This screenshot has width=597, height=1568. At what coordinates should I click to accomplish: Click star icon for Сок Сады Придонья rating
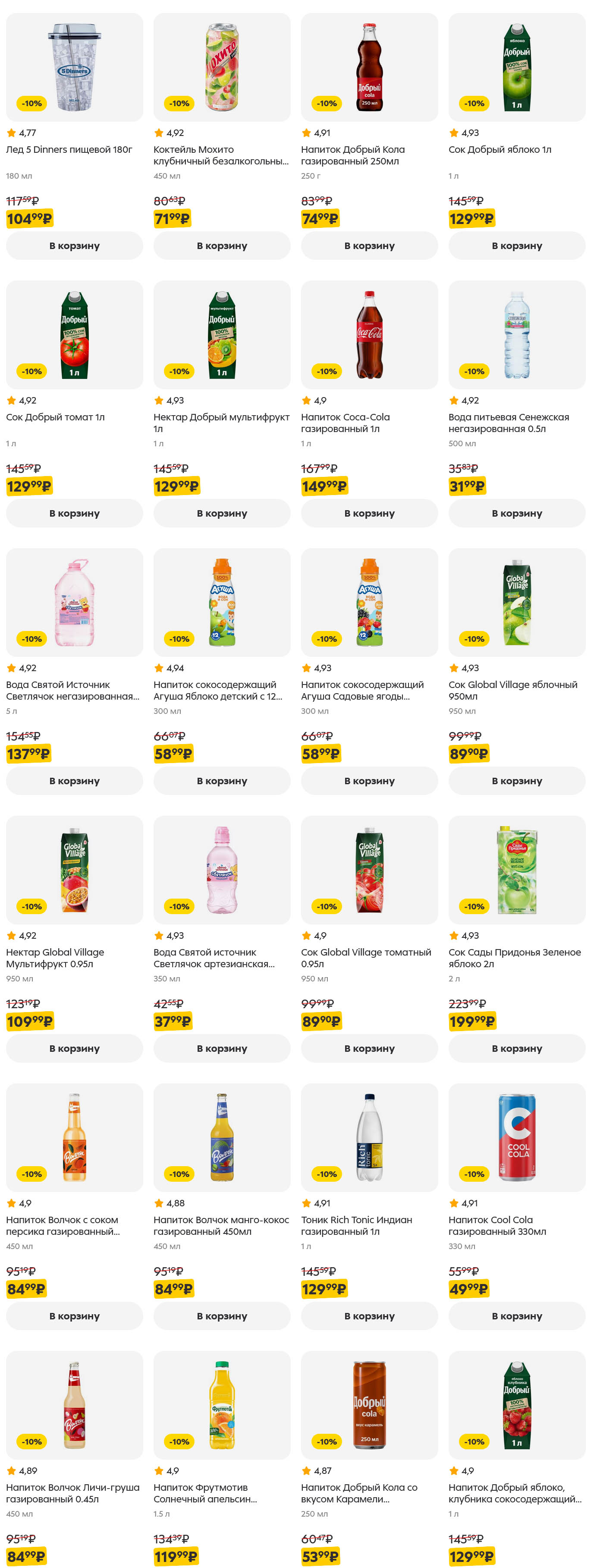pos(453,936)
